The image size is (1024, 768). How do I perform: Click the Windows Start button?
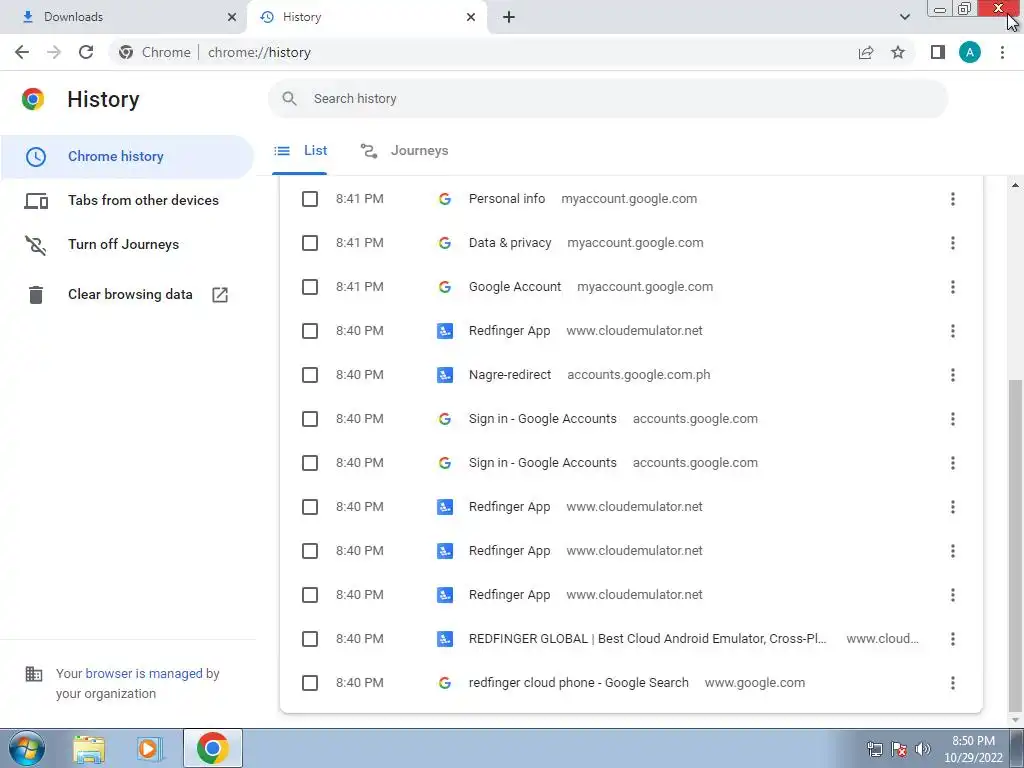pyautogui.click(x=26, y=748)
